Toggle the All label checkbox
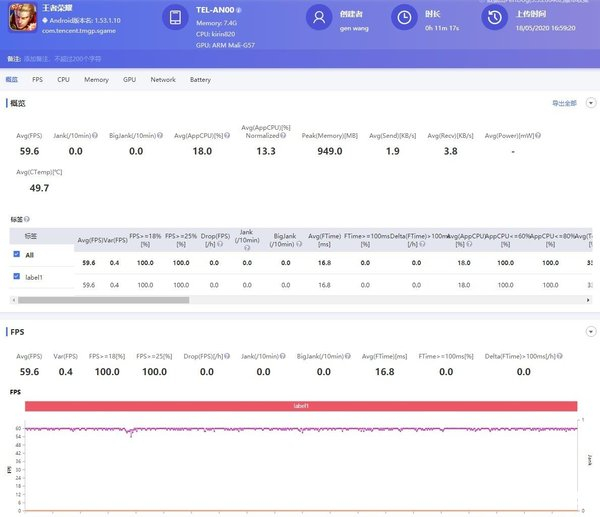 coord(15,254)
